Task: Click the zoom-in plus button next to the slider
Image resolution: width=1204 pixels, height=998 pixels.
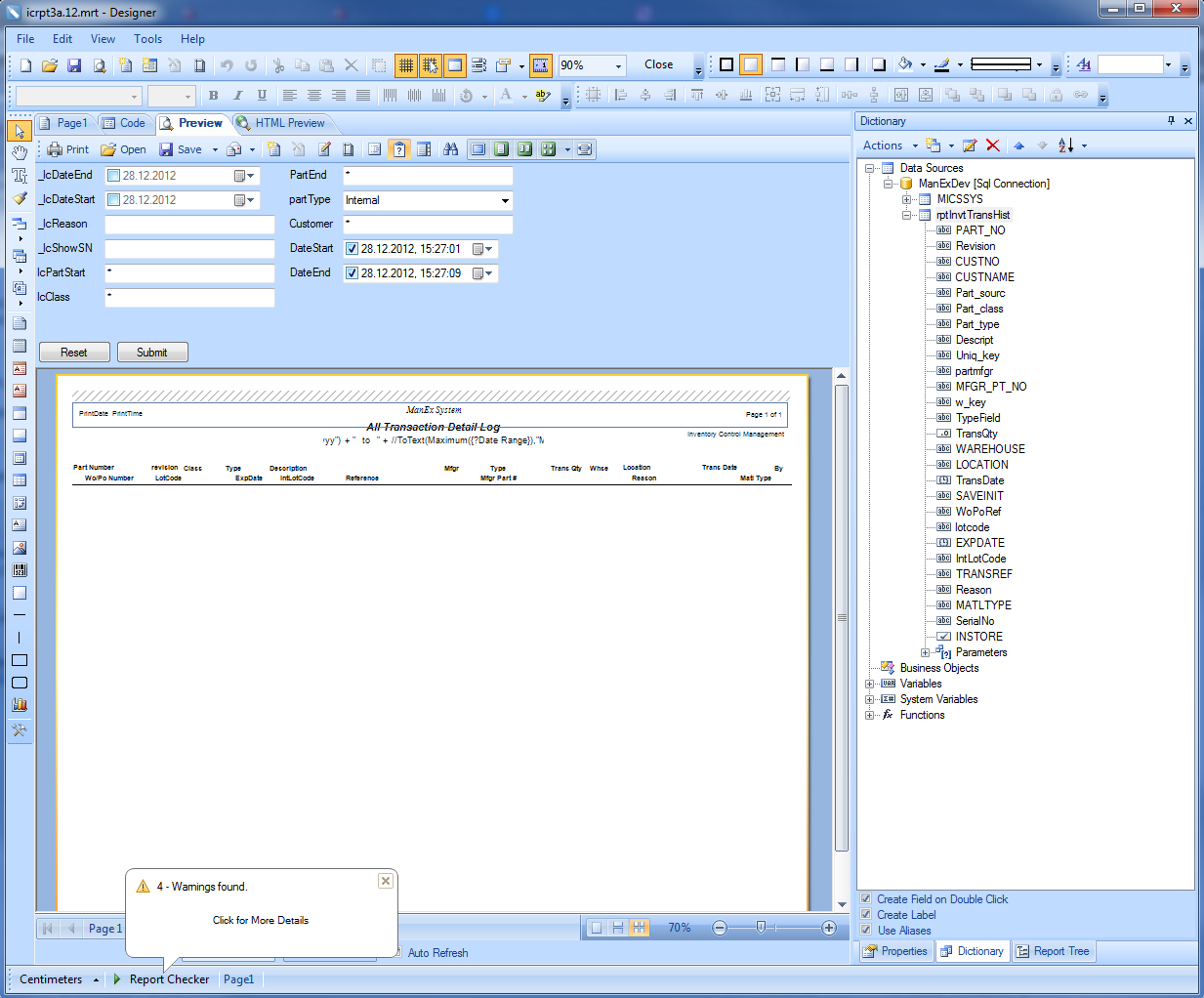Action: [x=829, y=928]
